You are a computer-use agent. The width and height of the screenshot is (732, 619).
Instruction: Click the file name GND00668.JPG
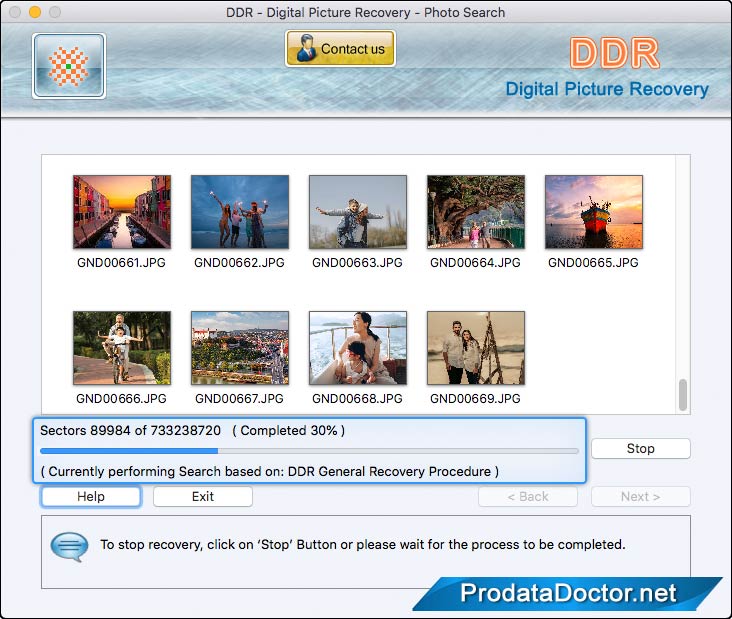pyautogui.click(x=357, y=399)
